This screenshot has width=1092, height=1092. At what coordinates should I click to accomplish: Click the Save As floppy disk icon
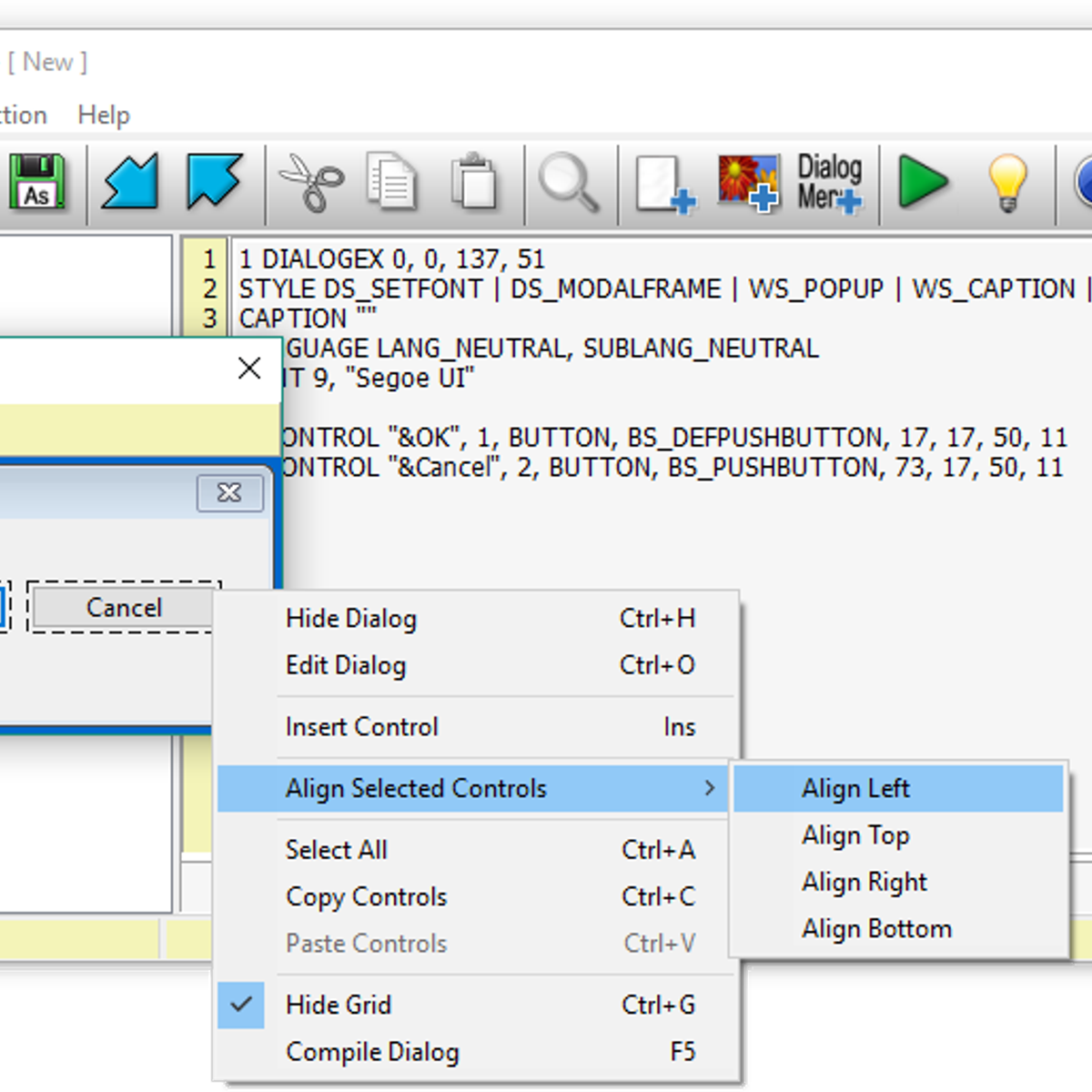37,183
